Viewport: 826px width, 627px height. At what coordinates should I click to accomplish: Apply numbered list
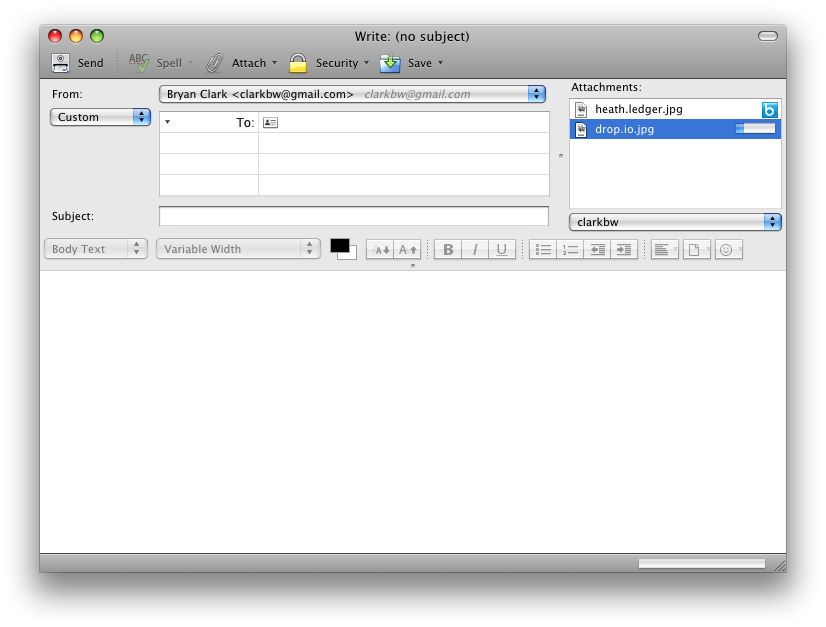(570, 250)
